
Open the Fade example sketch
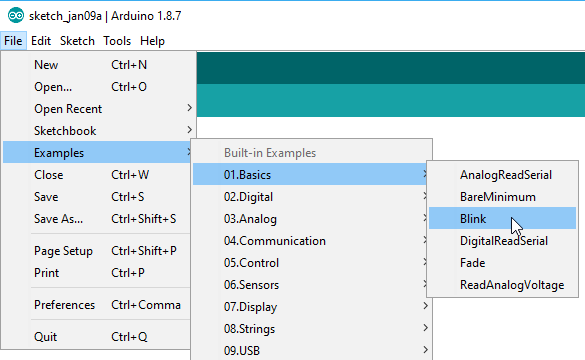coord(503,263)
